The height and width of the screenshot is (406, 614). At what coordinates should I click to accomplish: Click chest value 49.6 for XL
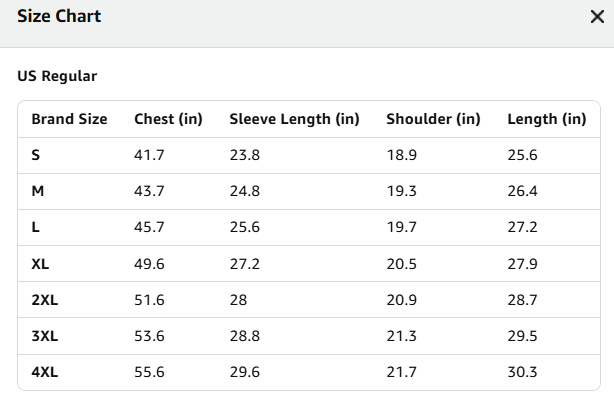click(149, 264)
